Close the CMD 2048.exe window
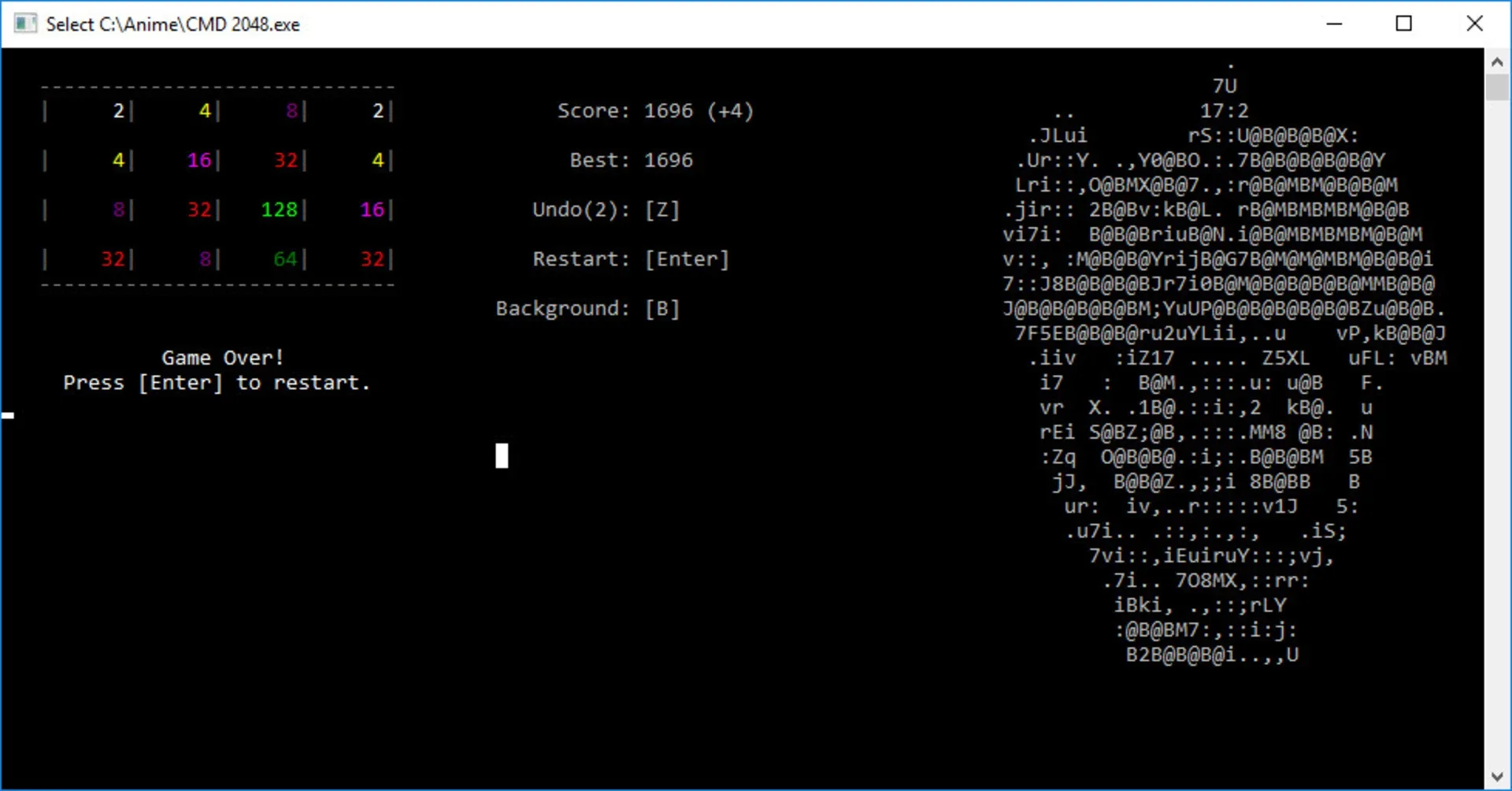 tap(1474, 24)
